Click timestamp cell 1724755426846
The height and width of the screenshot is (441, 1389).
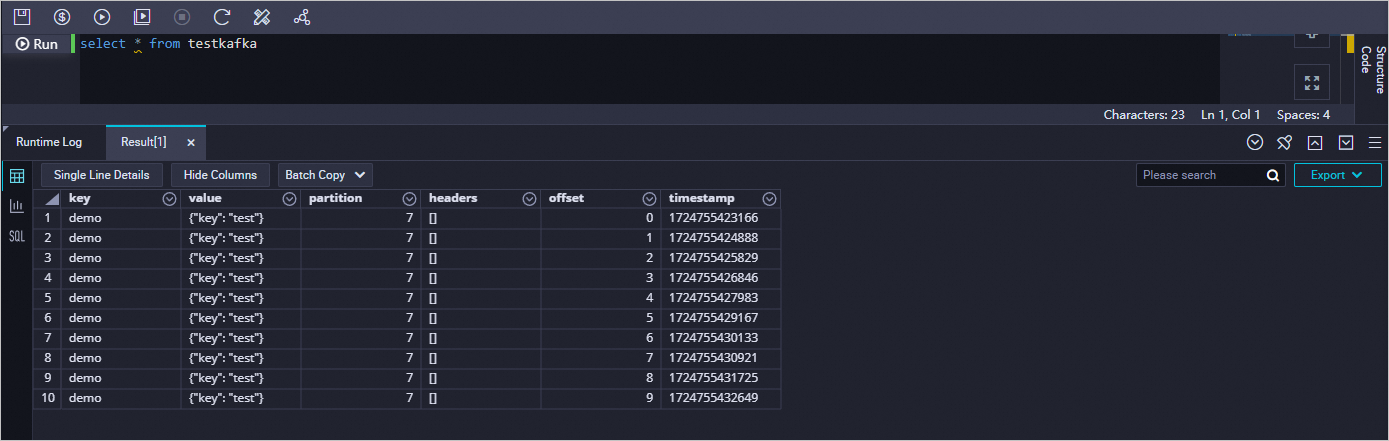(721, 278)
